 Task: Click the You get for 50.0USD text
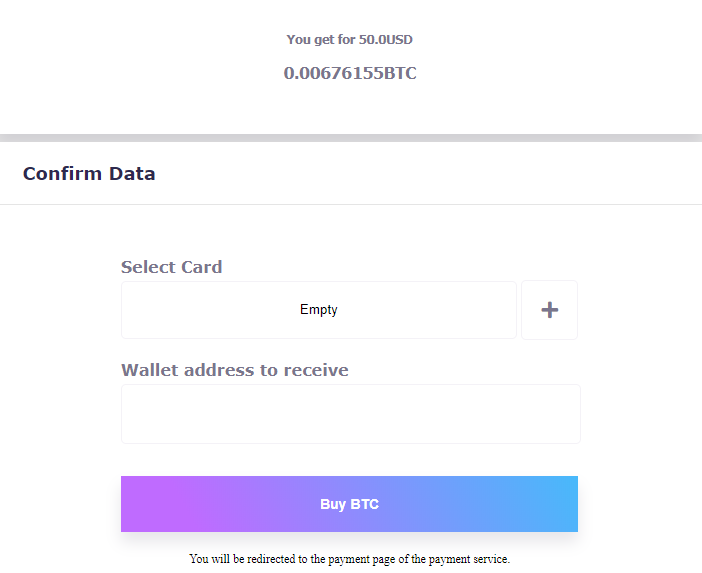coord(350,40)
